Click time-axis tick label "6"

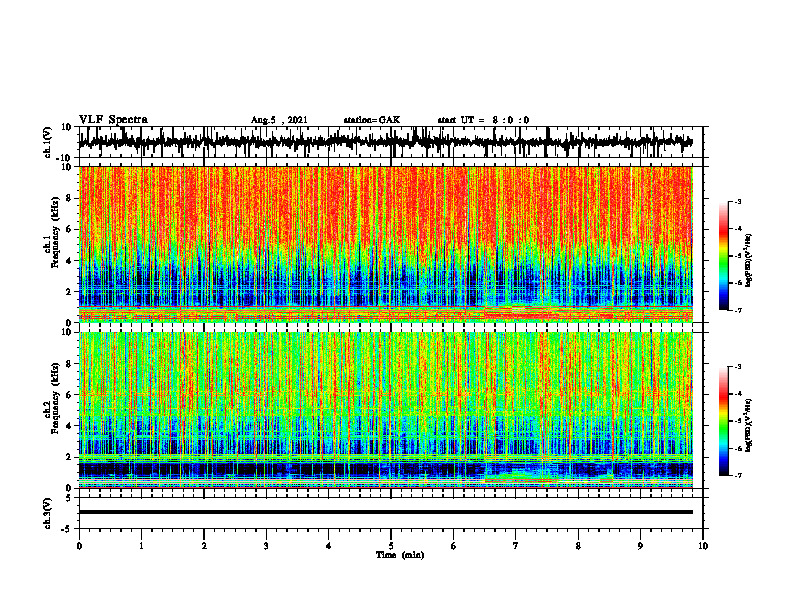click(x=454, y=546)
